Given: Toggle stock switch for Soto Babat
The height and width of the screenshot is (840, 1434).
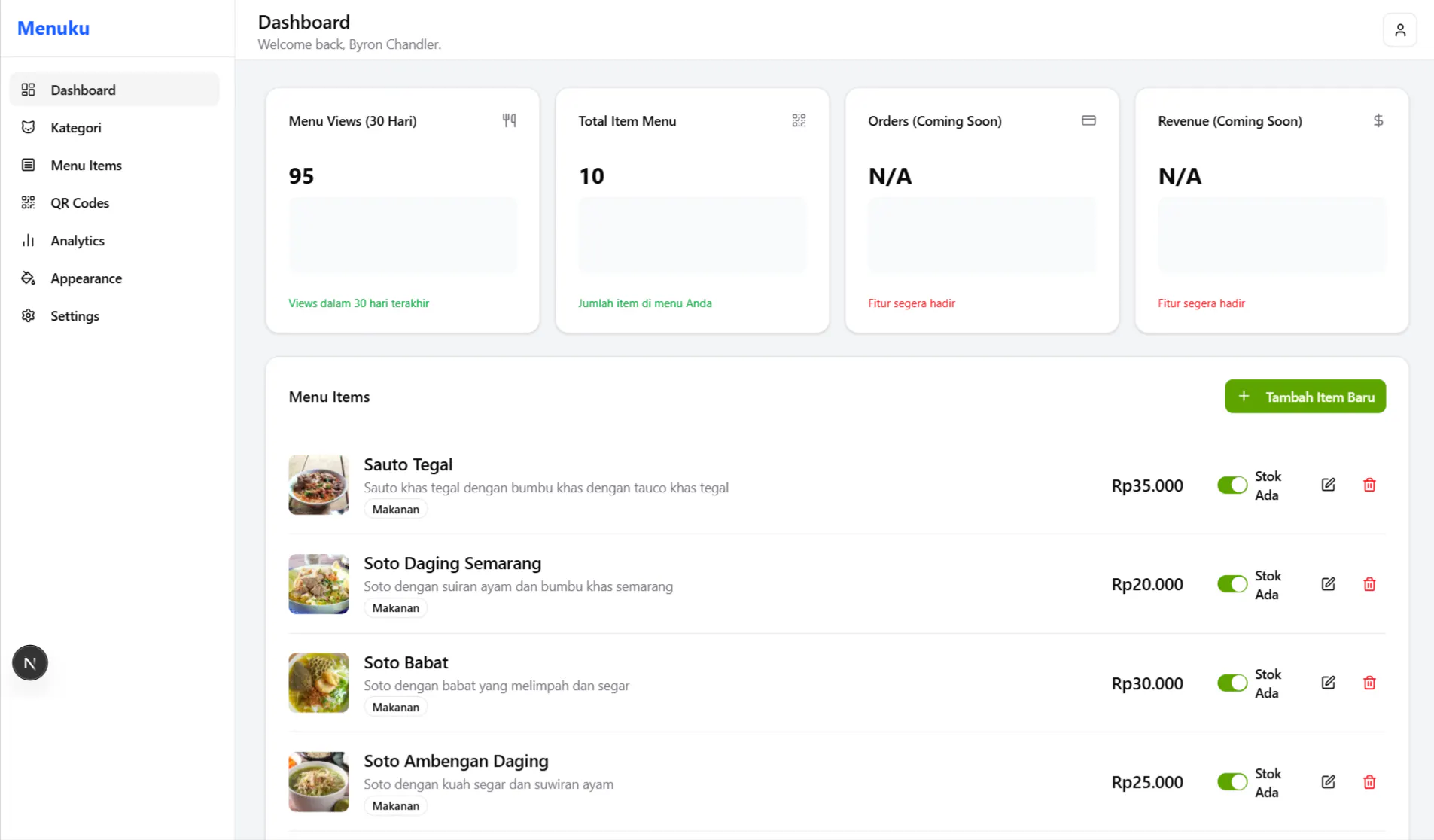Looking at the screenshot, I should coord(1232,683).
